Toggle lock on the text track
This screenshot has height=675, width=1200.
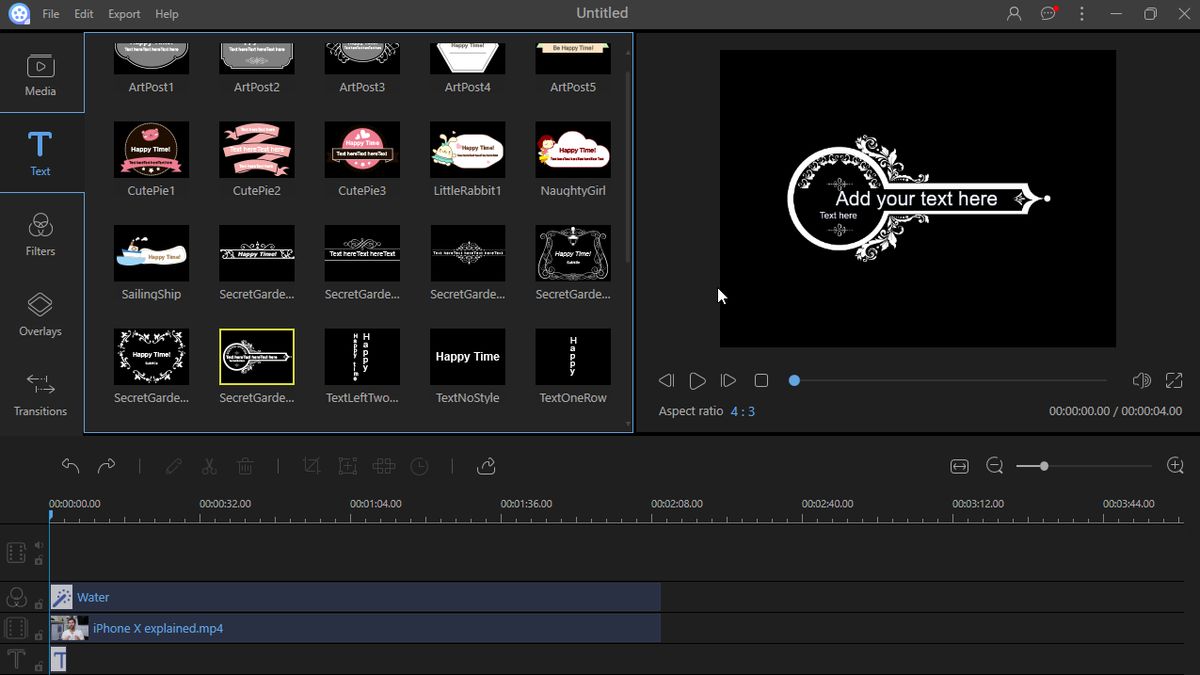pos(39,666)
